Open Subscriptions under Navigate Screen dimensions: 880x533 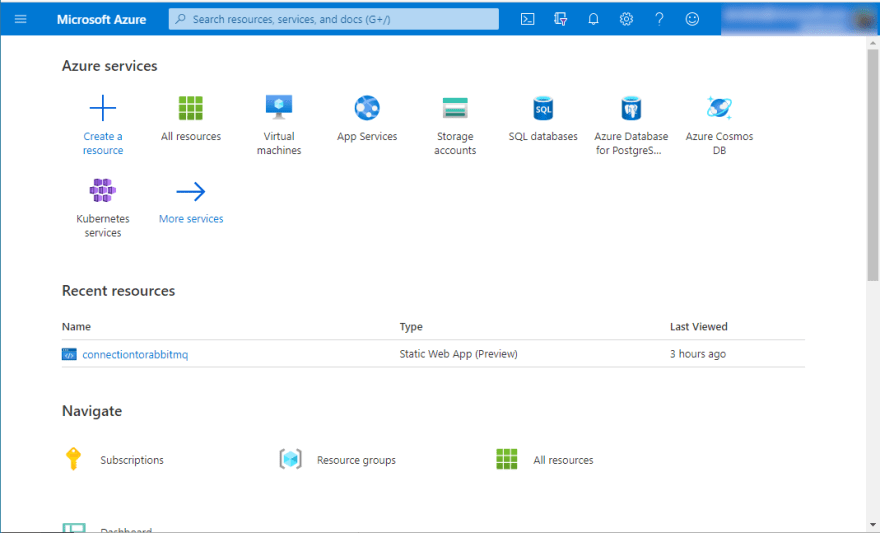pos(132,460)
